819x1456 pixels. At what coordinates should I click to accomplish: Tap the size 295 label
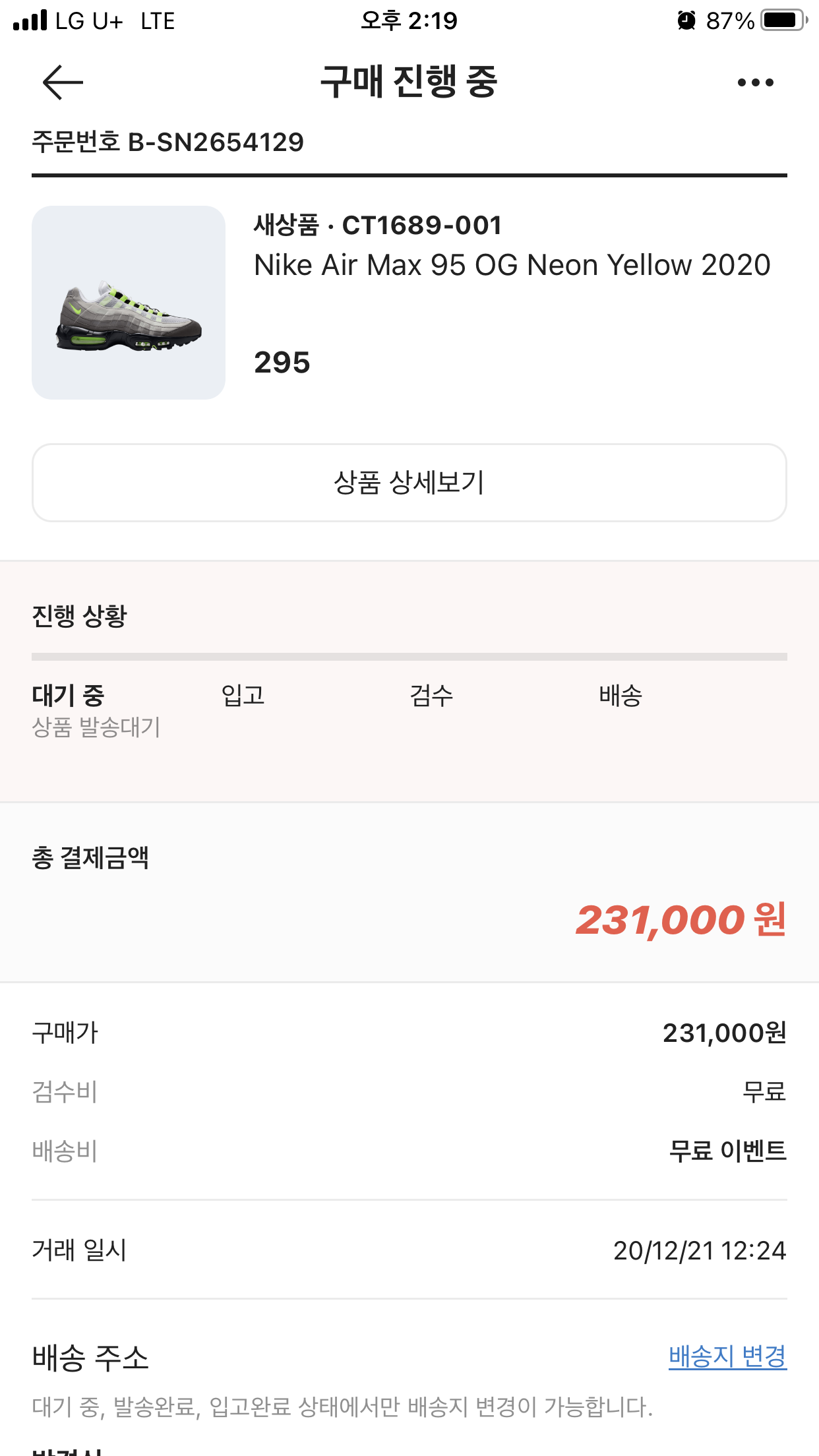pyautogui.click(x=282, y=363)
